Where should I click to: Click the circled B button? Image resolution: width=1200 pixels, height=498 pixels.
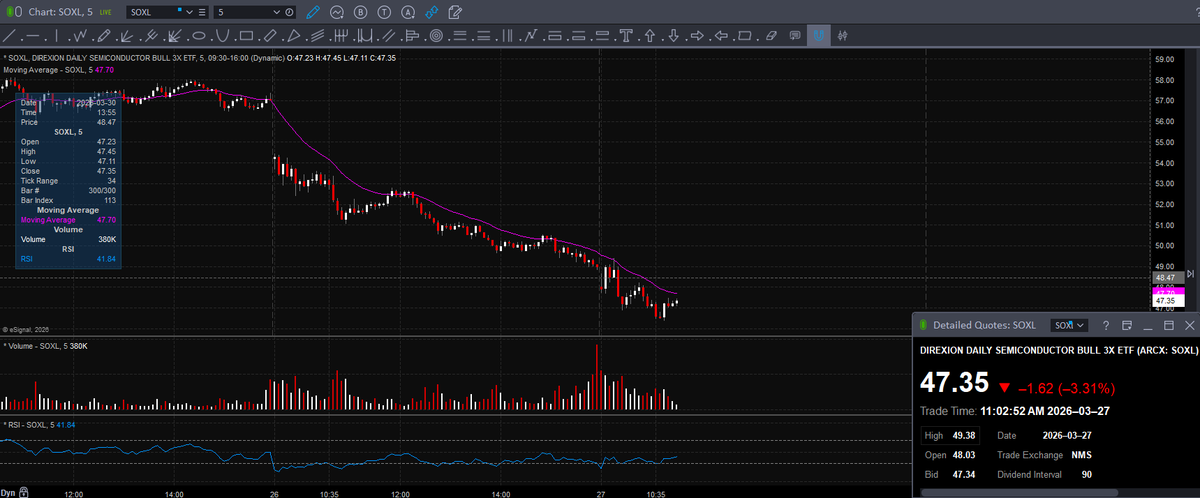[x=360, y=13]
